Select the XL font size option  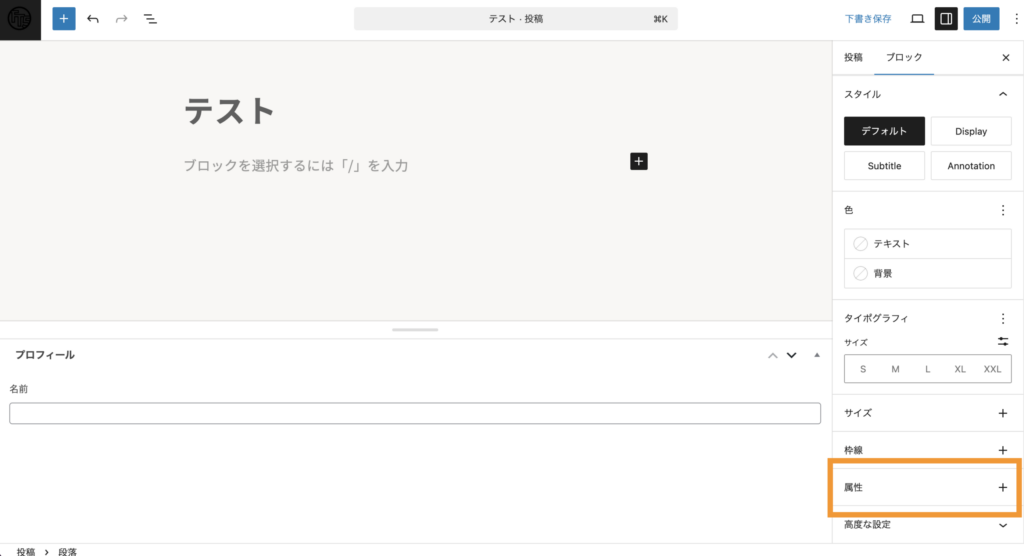tap(959, 369)
